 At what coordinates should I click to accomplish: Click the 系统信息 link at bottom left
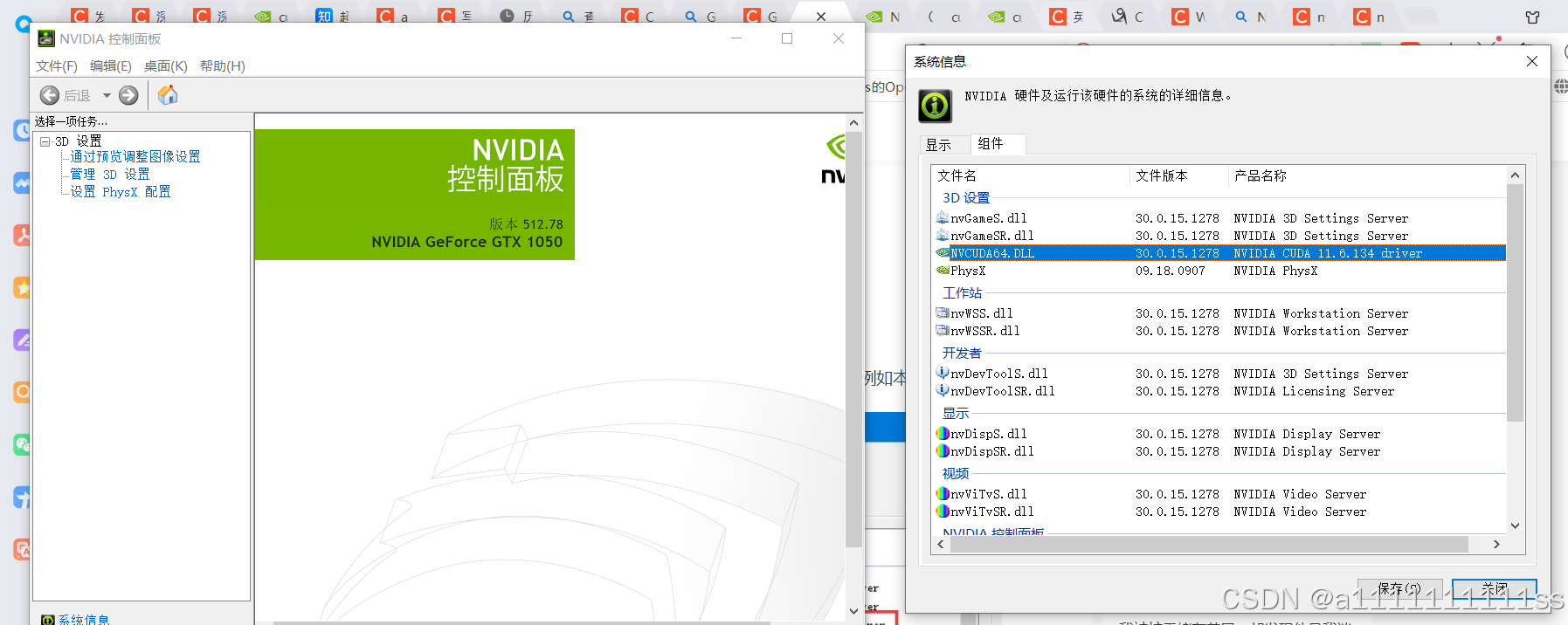click(84, 619)
